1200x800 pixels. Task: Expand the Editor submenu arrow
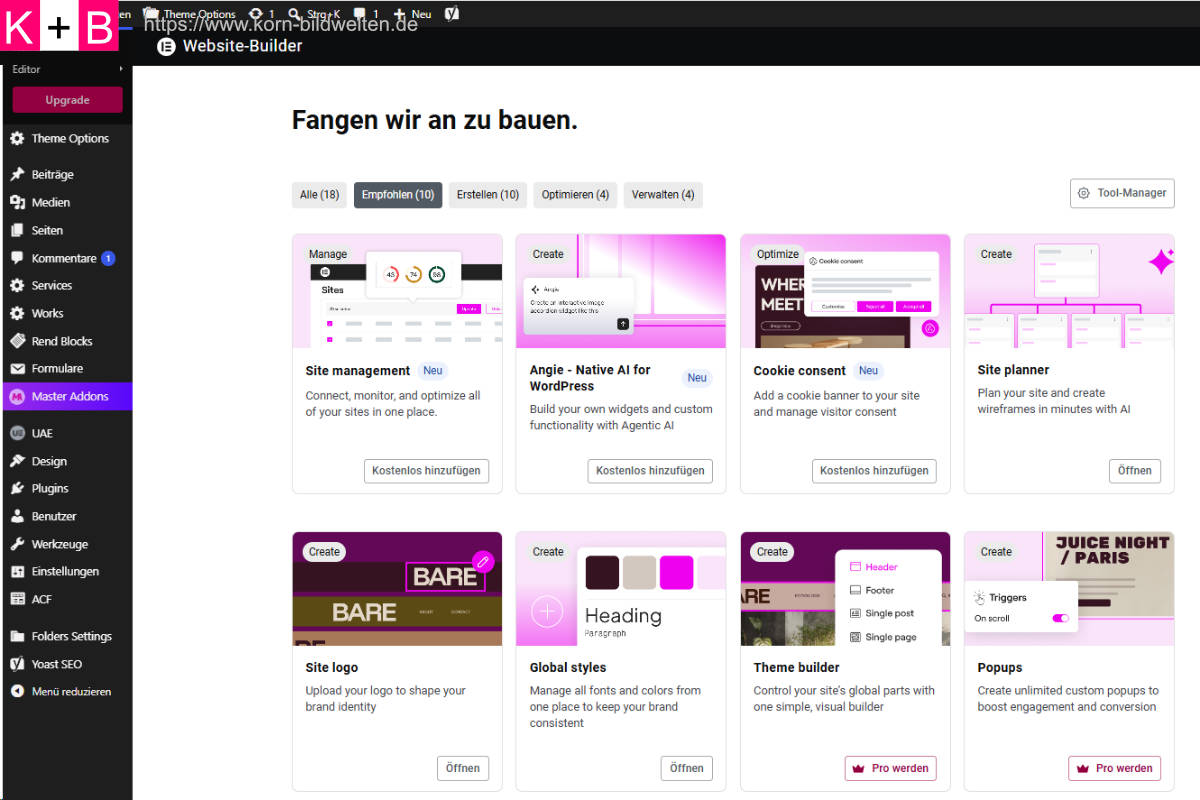(x=121, y=69)
